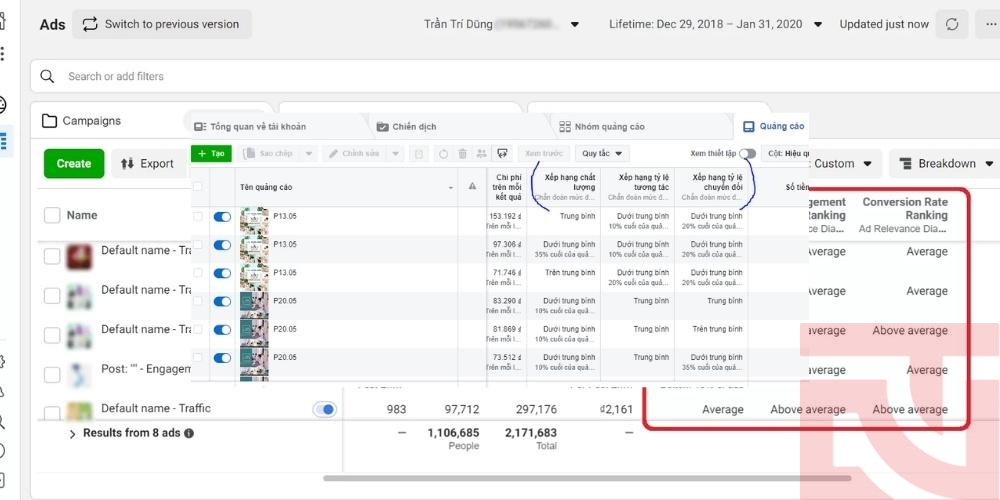Screen dimensions: 1000x500
Task: Open the Cột: Hiệu quả columns dropdown
Action: [785, 154]
